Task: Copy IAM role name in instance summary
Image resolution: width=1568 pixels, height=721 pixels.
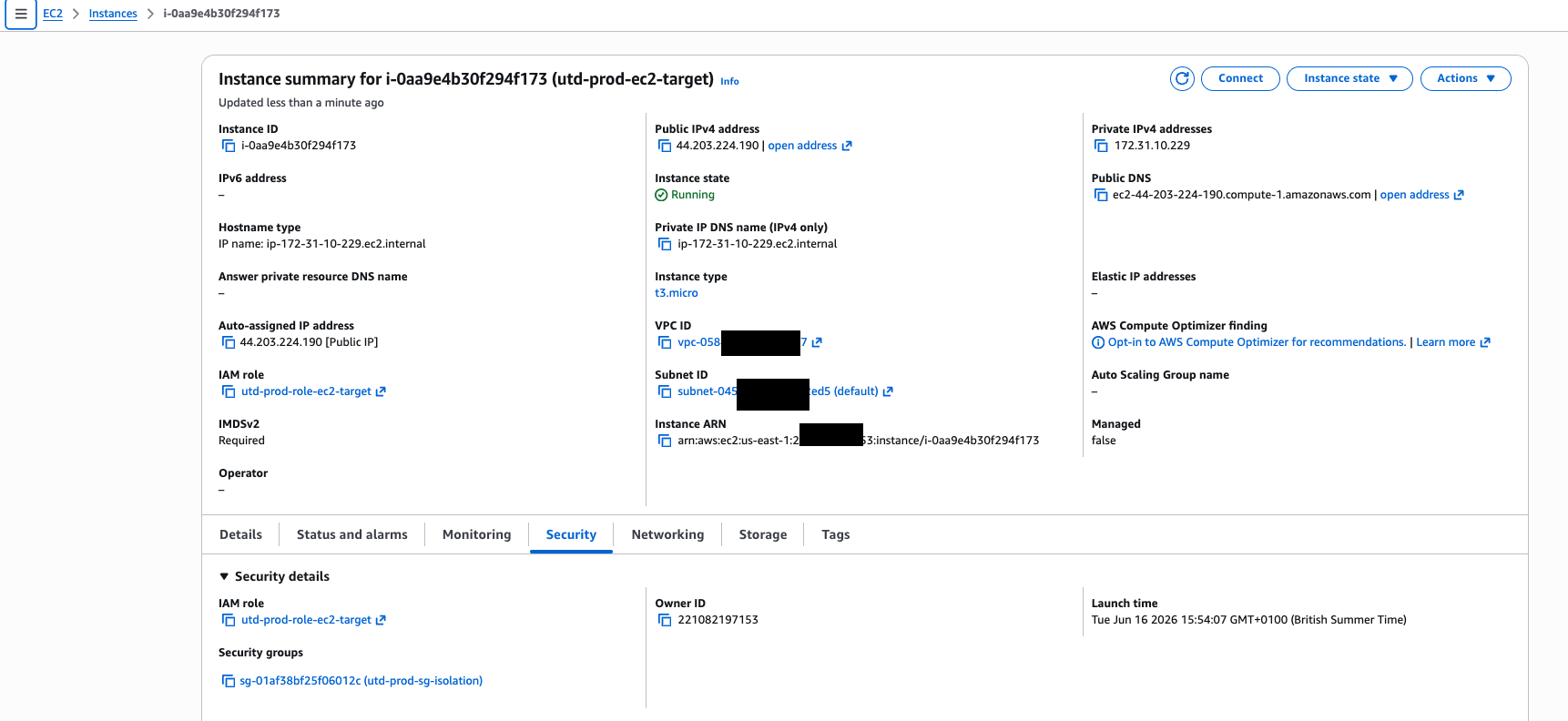Action: coord(229,391)
